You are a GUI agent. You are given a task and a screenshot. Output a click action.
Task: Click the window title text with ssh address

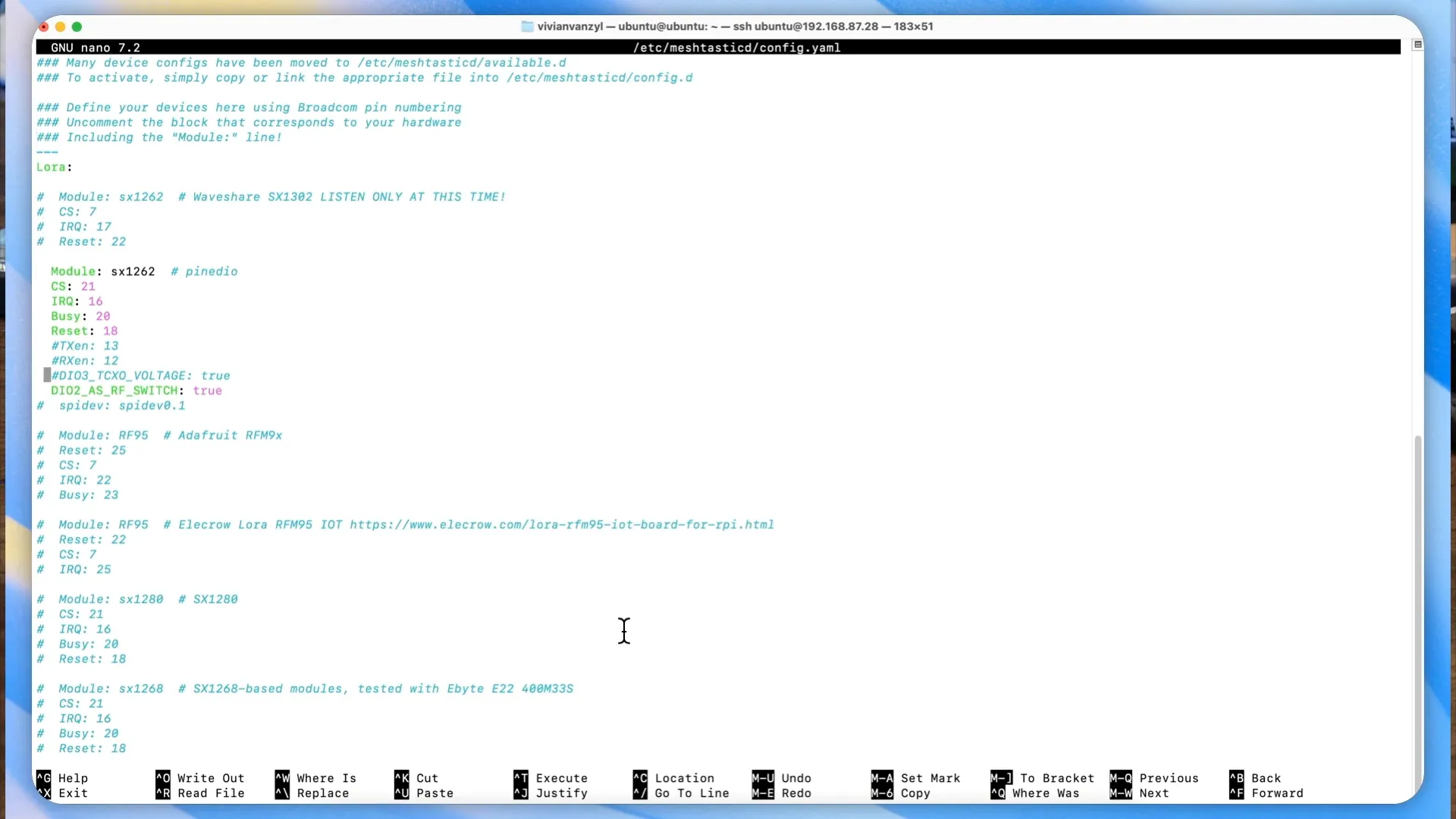pos(735,27)
